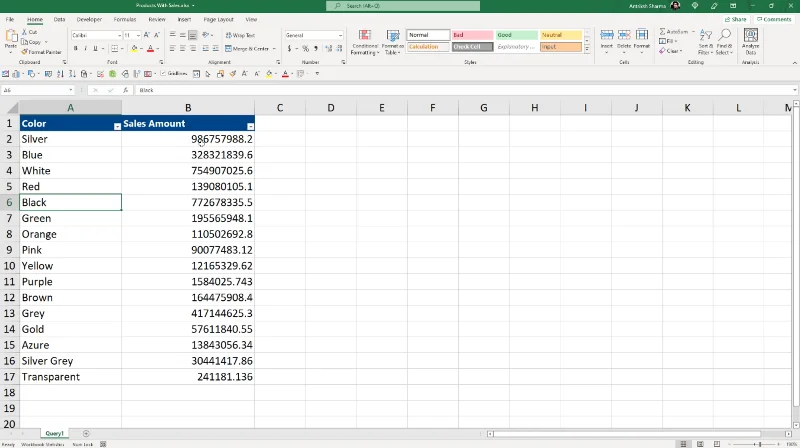Open the font size dropdown
Viewport: 800px width, 448px height.
pos(138,35)
